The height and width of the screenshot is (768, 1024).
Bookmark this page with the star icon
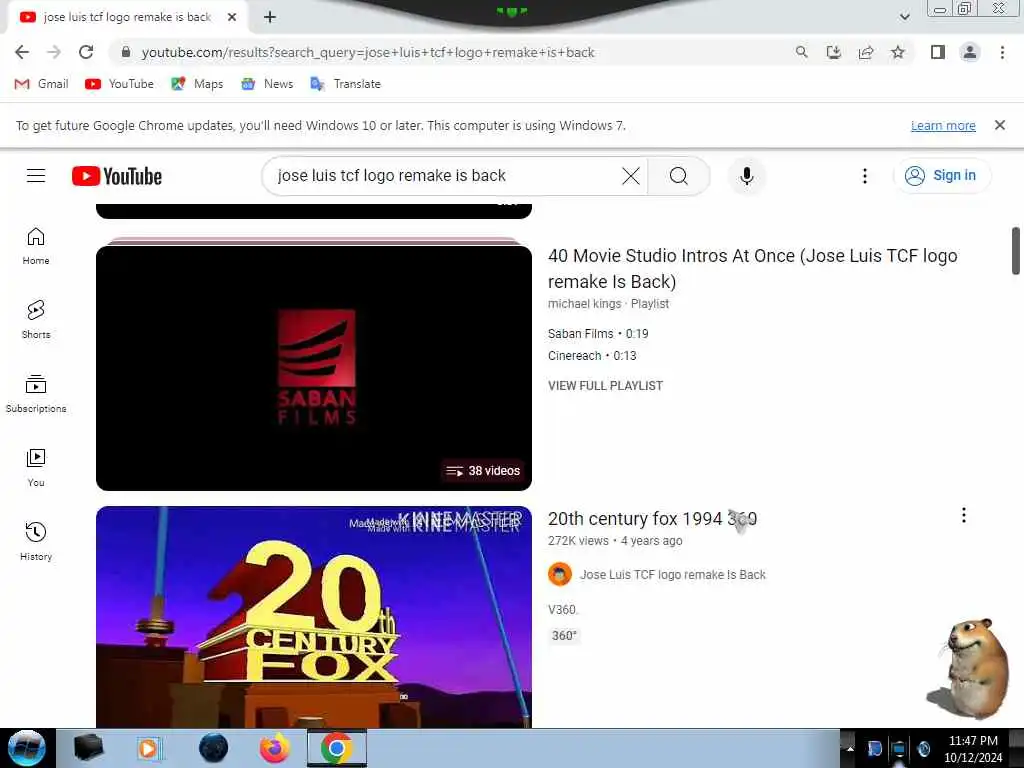(x=898, y=52)
